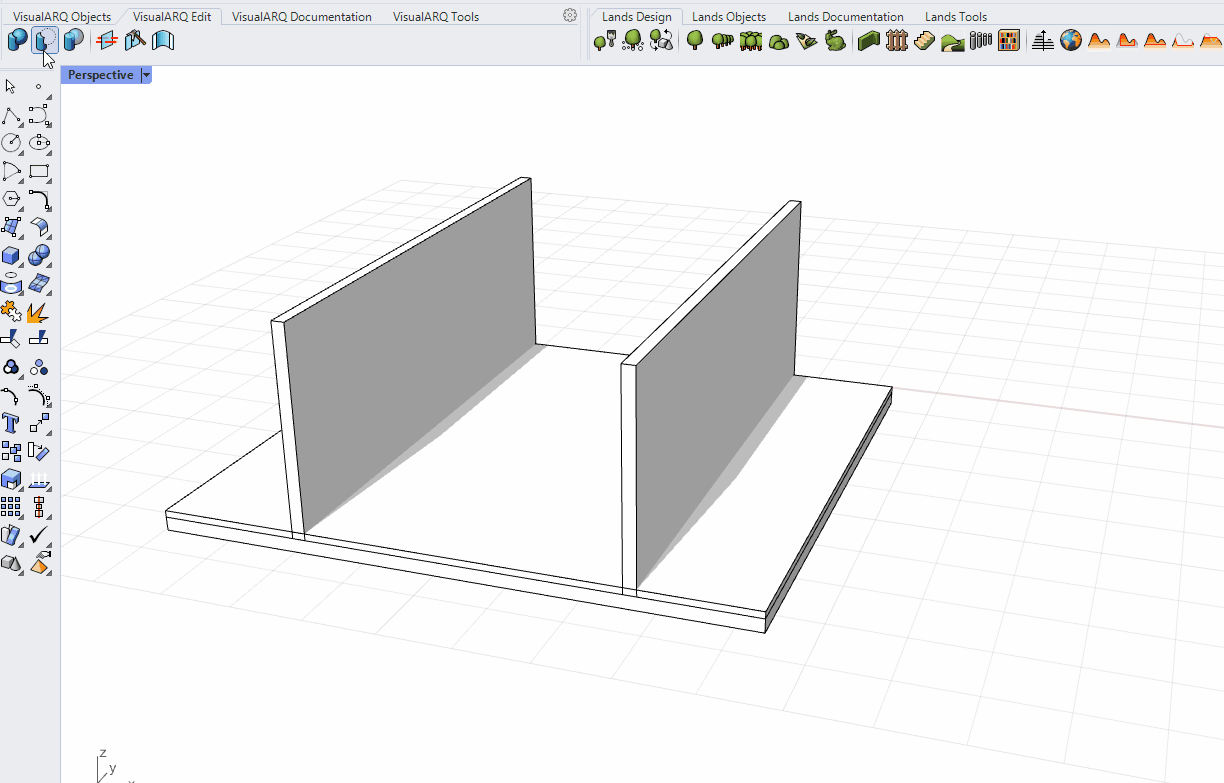This screenshot has height=783, width=1224.
Task: Click the trees with rotate arrows icon
Action: coord(661,40)
